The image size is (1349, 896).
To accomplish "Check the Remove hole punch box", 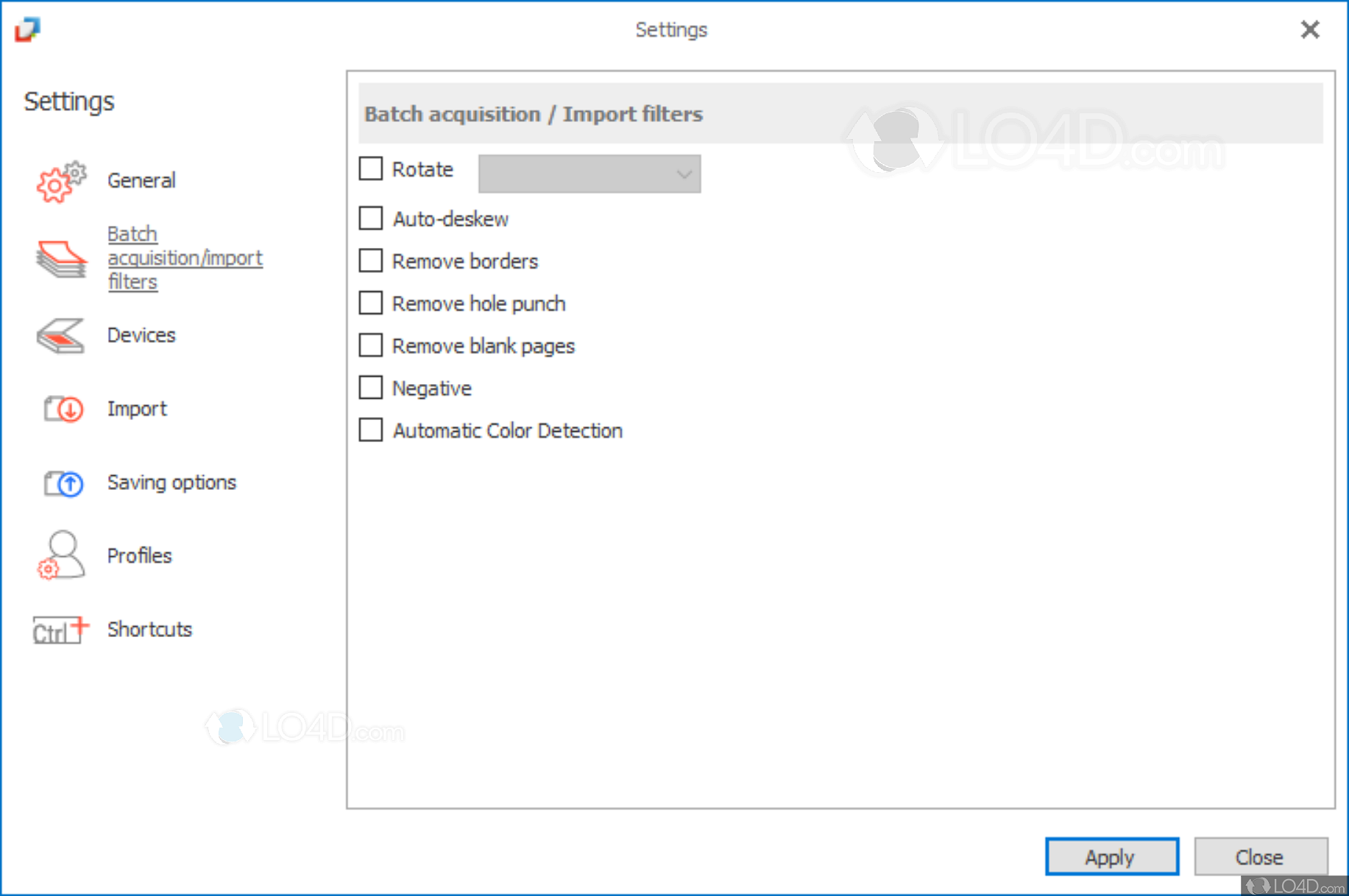I will 371,302.
